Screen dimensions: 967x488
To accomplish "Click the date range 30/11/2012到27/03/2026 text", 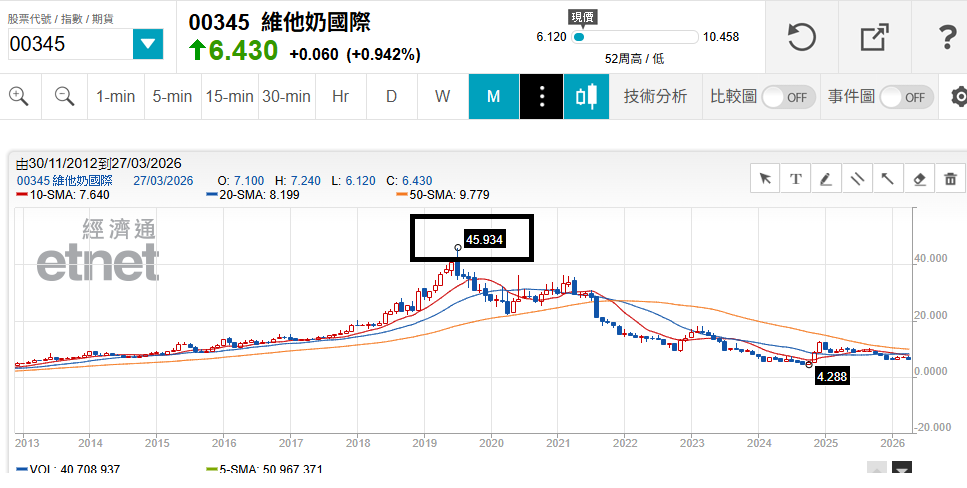I will pyautogui.click(x=99, y=163).
